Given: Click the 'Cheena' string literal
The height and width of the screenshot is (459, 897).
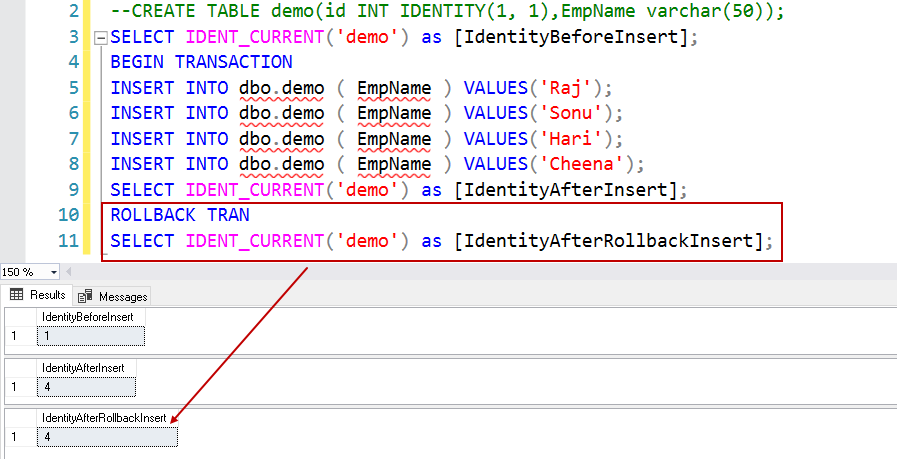Looking at the screenshot, I should [578, 165].
